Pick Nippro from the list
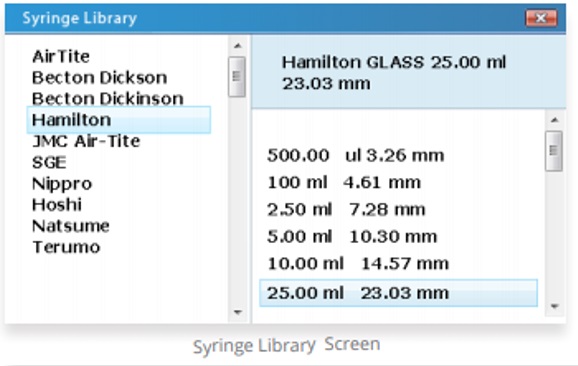This screenshot has height=366, width=578. click(x=62, y=184)
